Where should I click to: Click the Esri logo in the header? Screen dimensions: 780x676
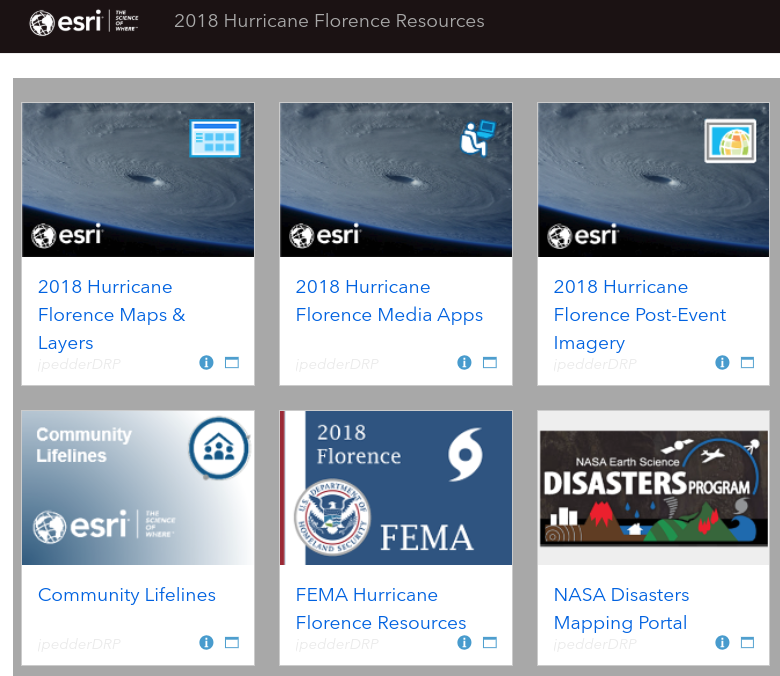(84, 22)
